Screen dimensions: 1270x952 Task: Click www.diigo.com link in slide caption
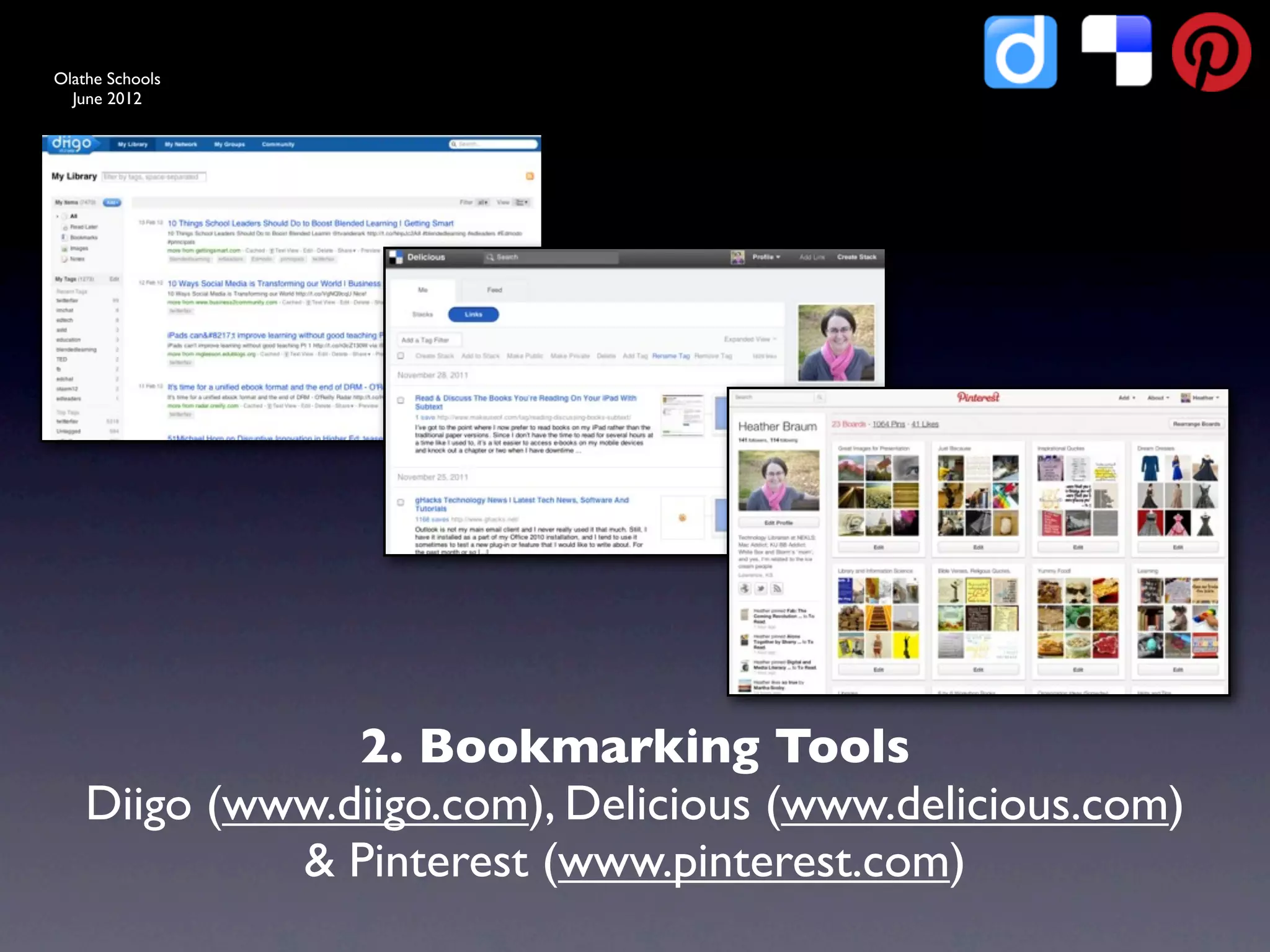pos(375,805)
